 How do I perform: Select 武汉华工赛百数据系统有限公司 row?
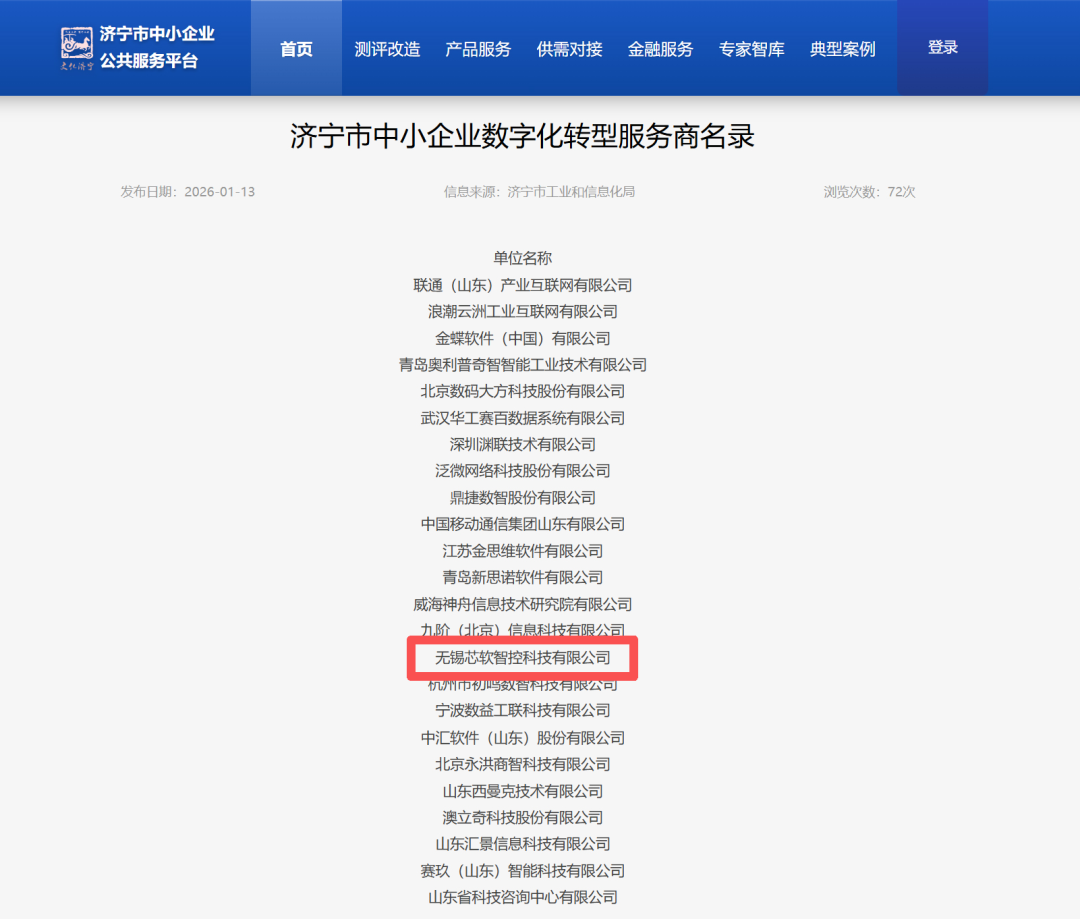(x=522, y=418)
